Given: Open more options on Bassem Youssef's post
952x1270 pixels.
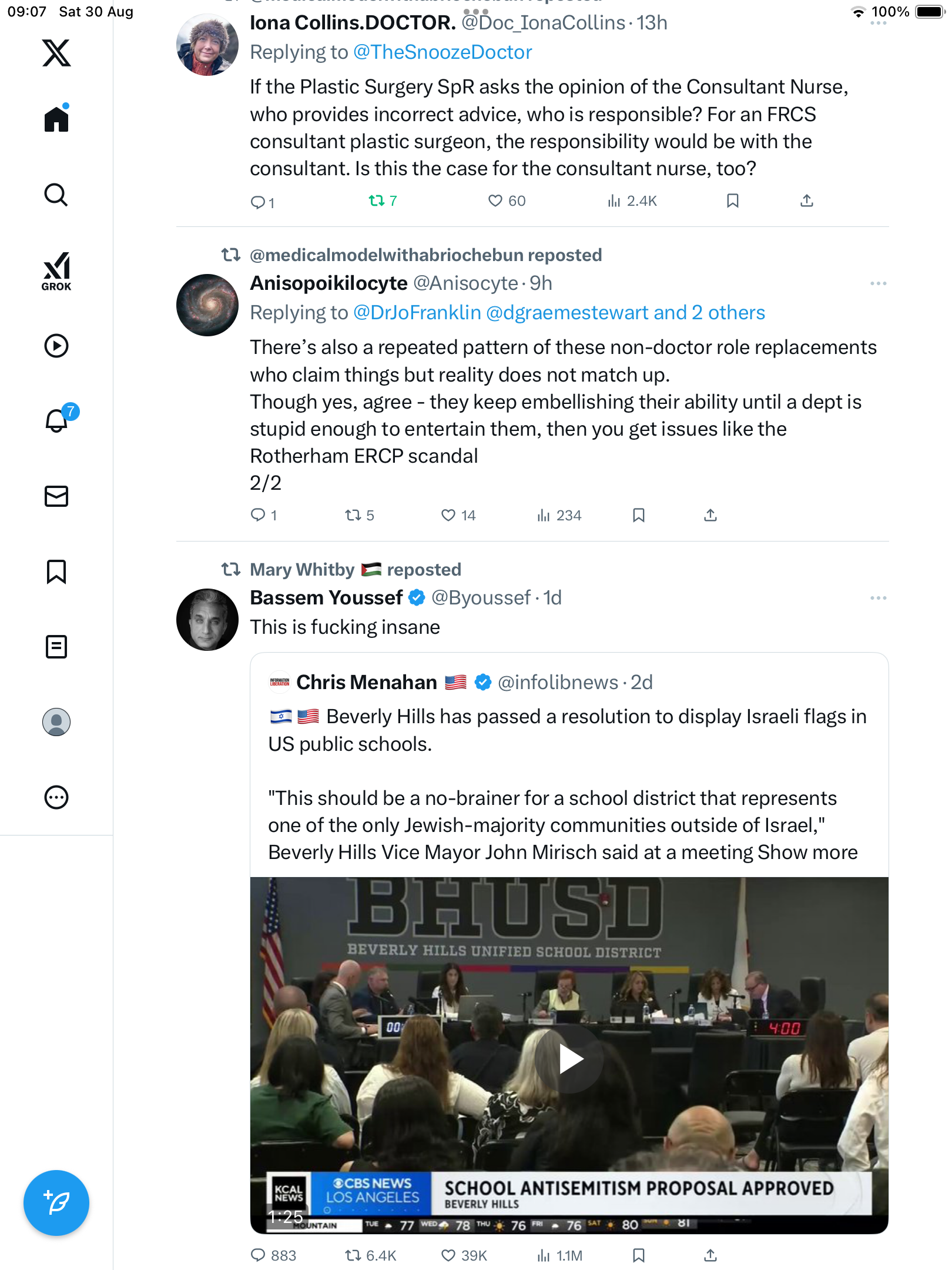Looking at the screenshot, I should (878, 598).
